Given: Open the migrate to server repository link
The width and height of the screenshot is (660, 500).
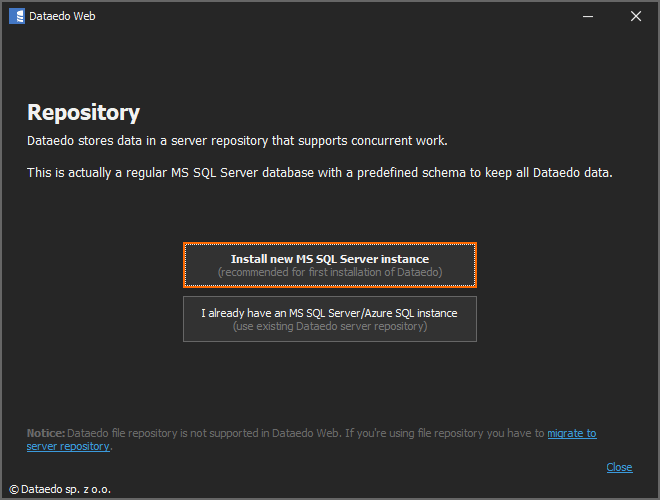Looking at the screenshot, I should (571, 433).
